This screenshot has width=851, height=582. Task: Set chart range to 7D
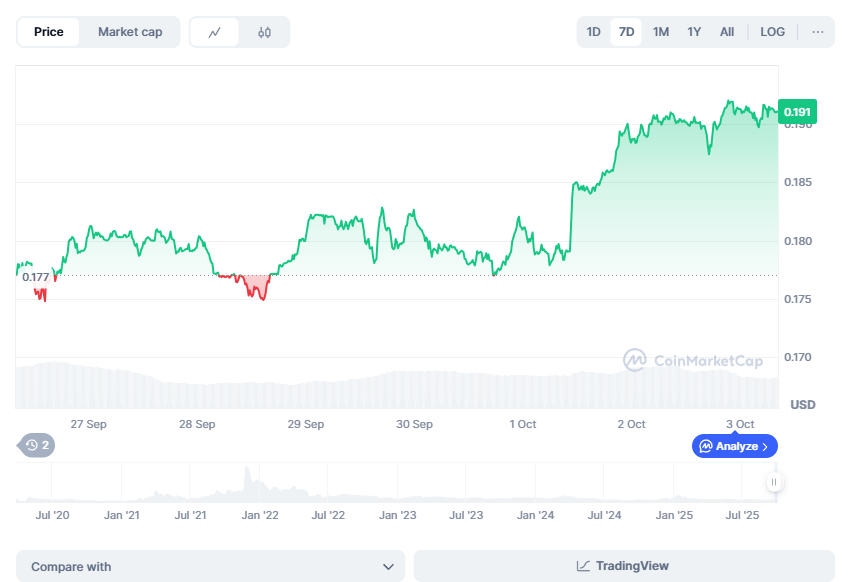click(627, 32)
